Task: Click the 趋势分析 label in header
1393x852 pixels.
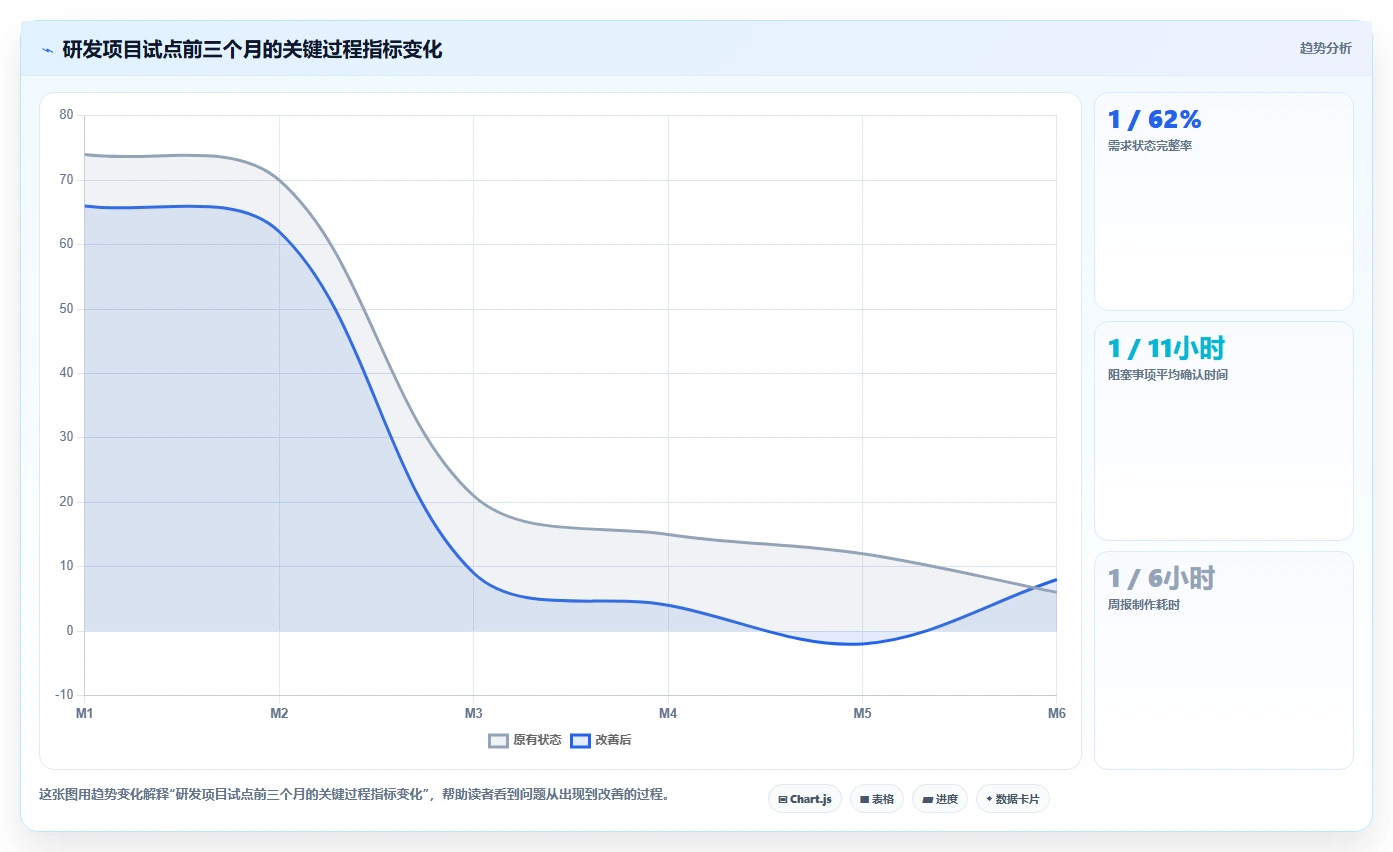Action: (x=1325, y=48)
